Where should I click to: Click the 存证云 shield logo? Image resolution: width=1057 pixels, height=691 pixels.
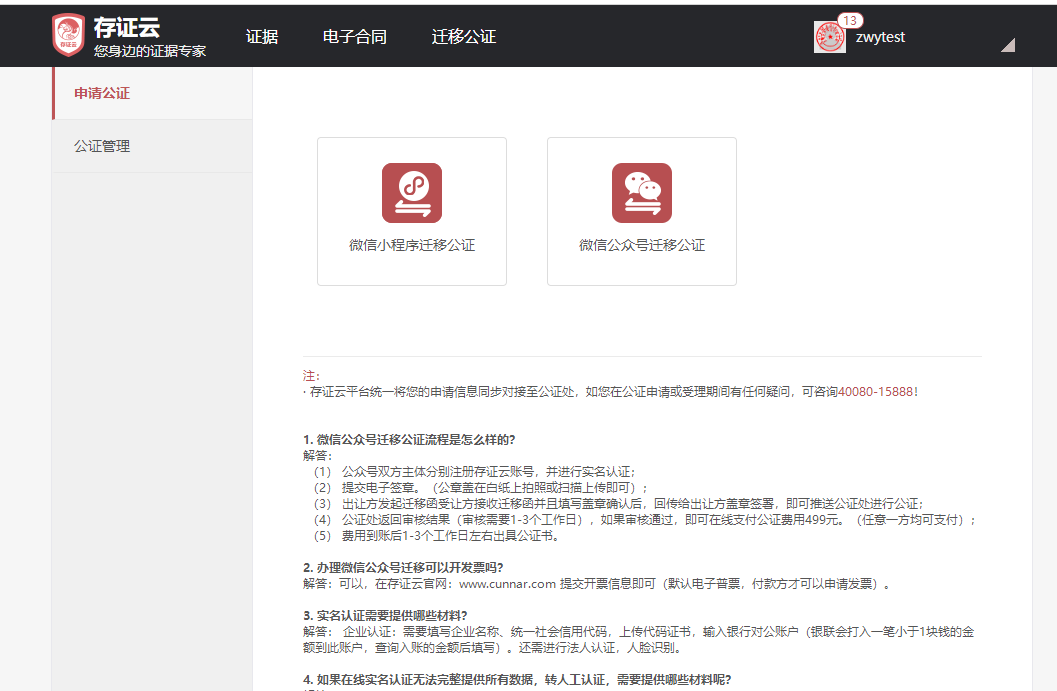[68, 35]
